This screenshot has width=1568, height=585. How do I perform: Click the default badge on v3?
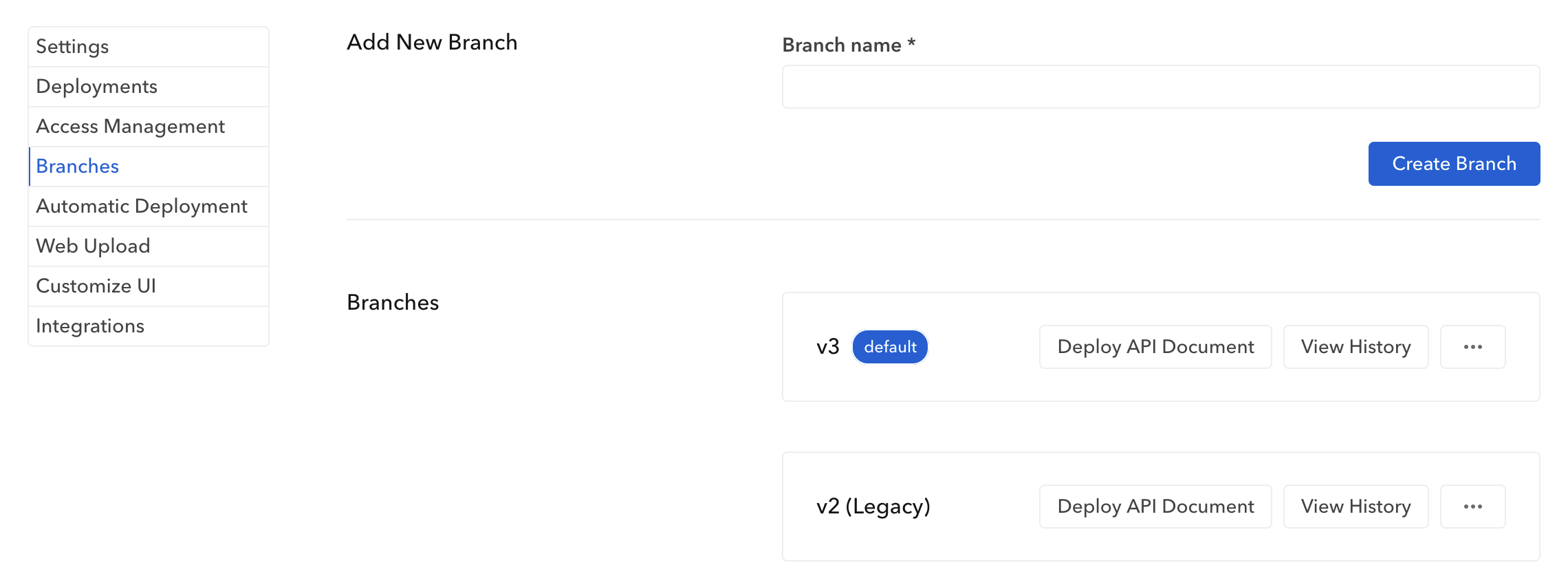(x=890, y=347)
